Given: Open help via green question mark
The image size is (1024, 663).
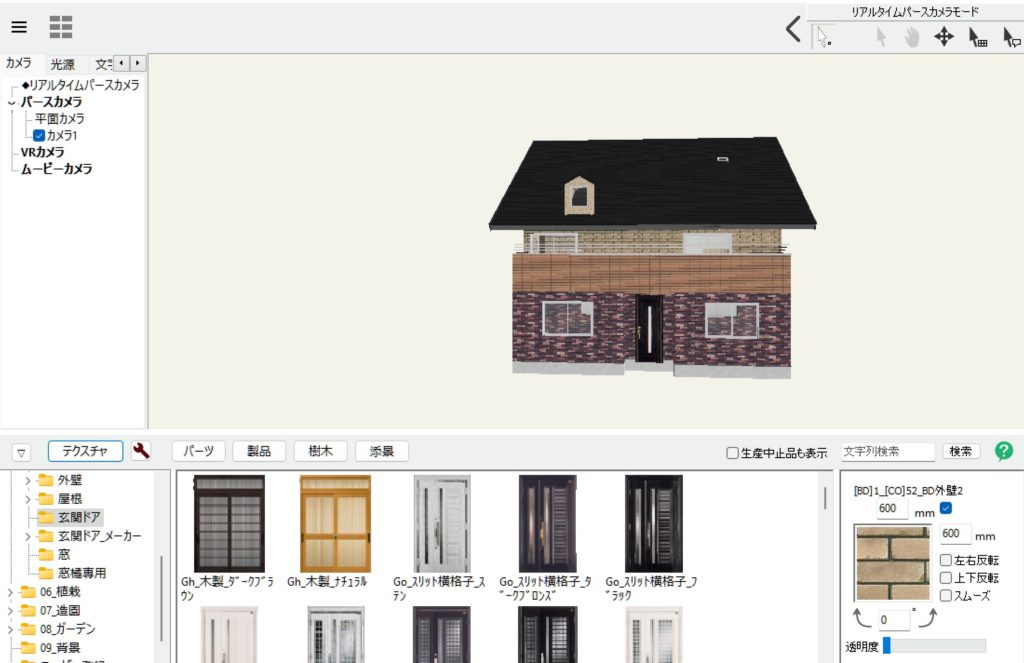Looking at the screenshot, I should pyautogui.click(x=1003, y=451).
